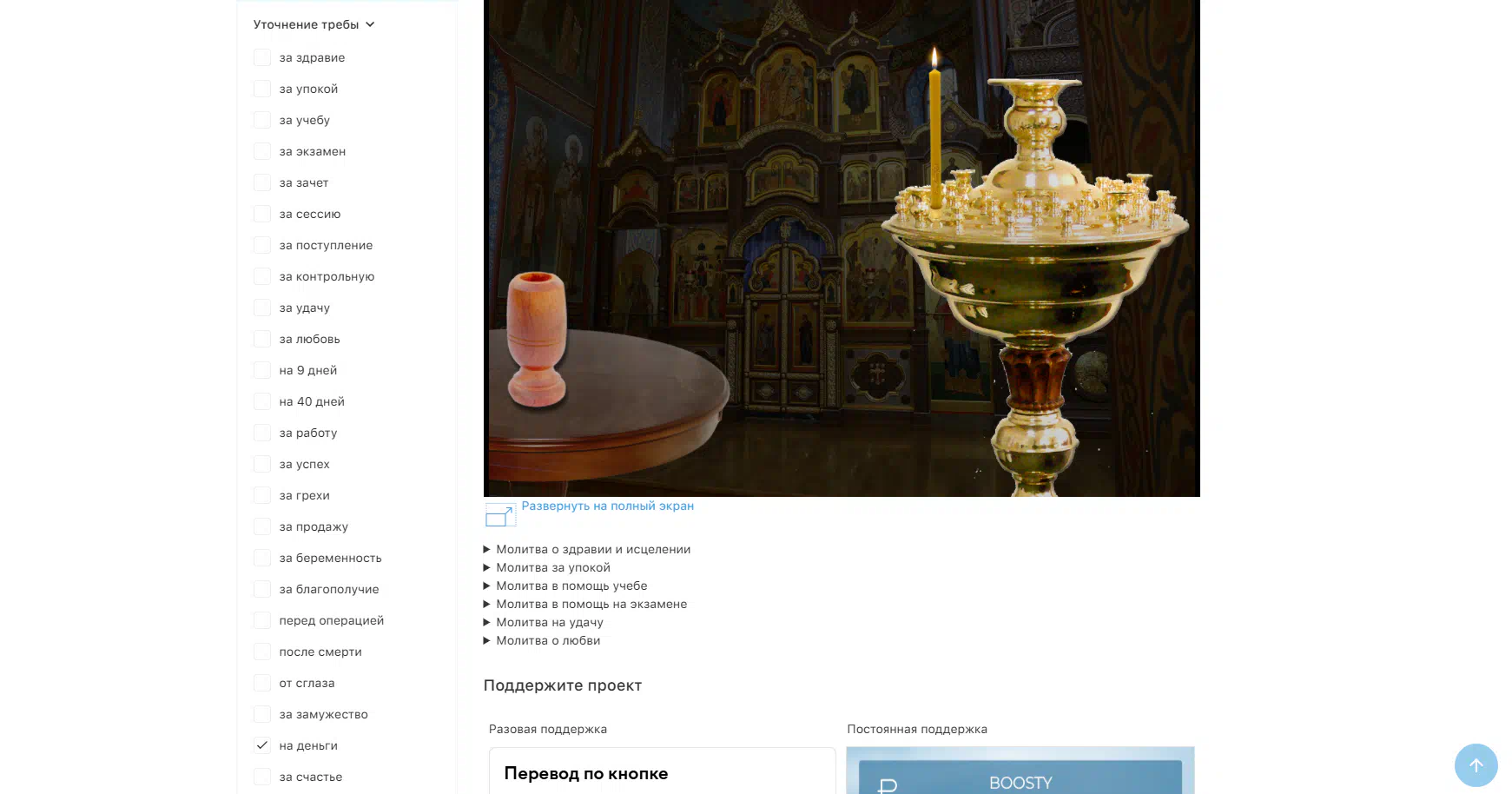Open the BOOSTY support banner
1512x794 pixels.
pyautogui.click(x=1020, y=771)
